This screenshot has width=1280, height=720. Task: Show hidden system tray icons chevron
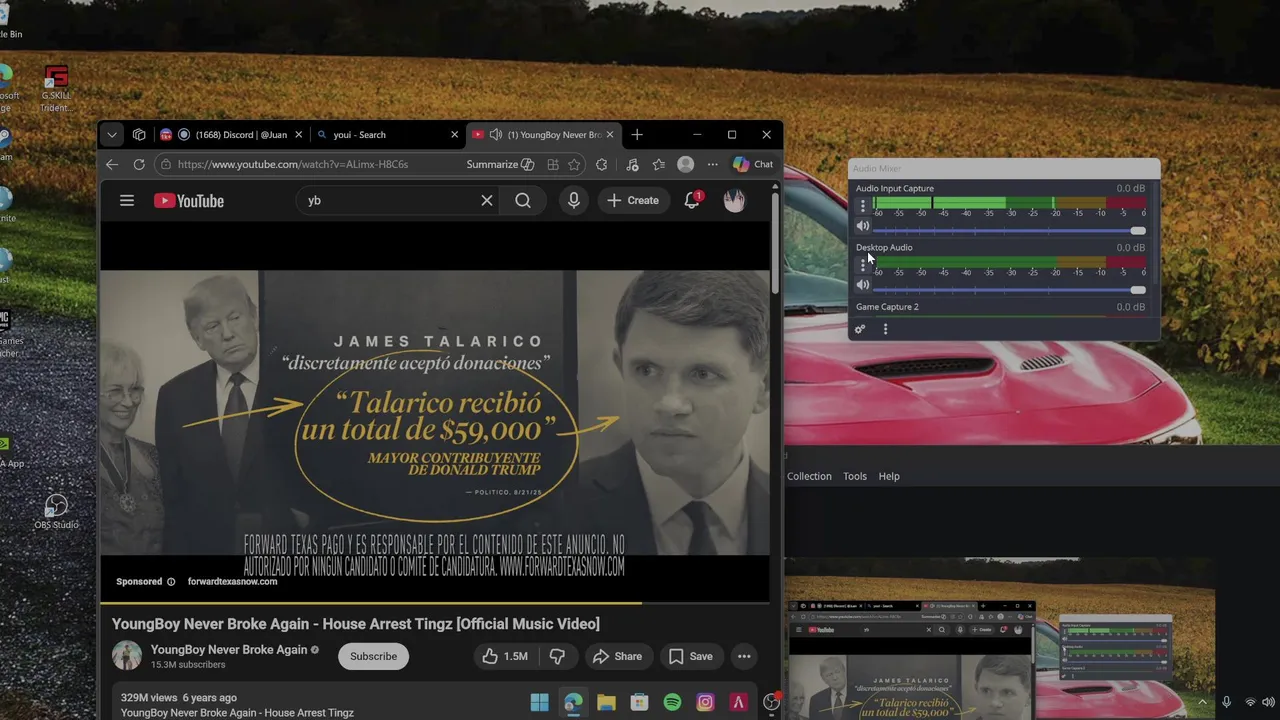click(1202, 702)
